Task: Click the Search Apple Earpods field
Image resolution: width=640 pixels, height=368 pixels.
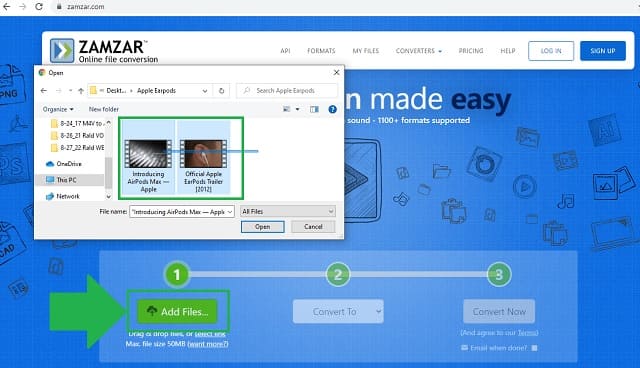Action: point(287,91)
